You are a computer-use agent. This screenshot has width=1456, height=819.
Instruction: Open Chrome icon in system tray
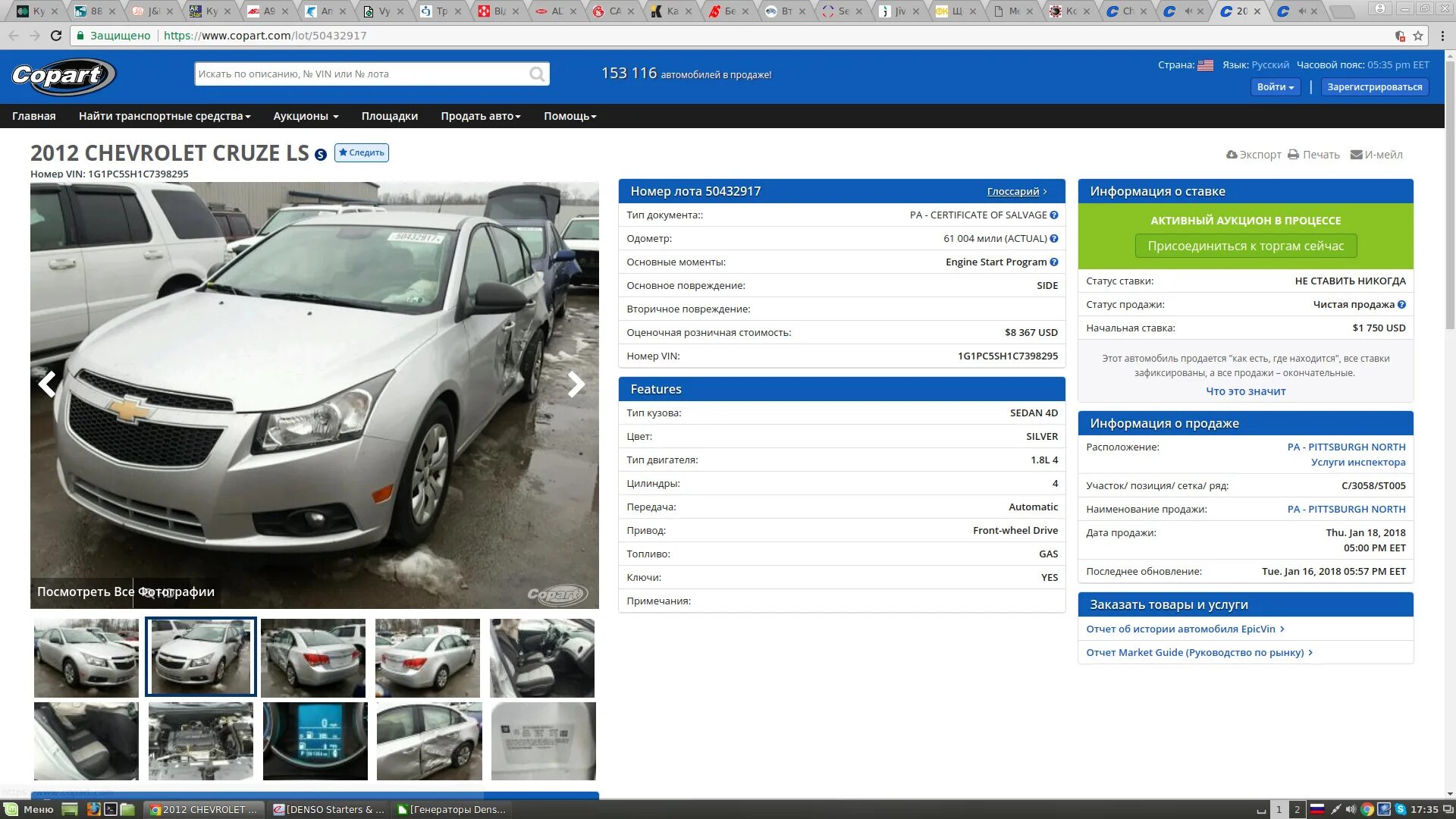coord(1367,809)
